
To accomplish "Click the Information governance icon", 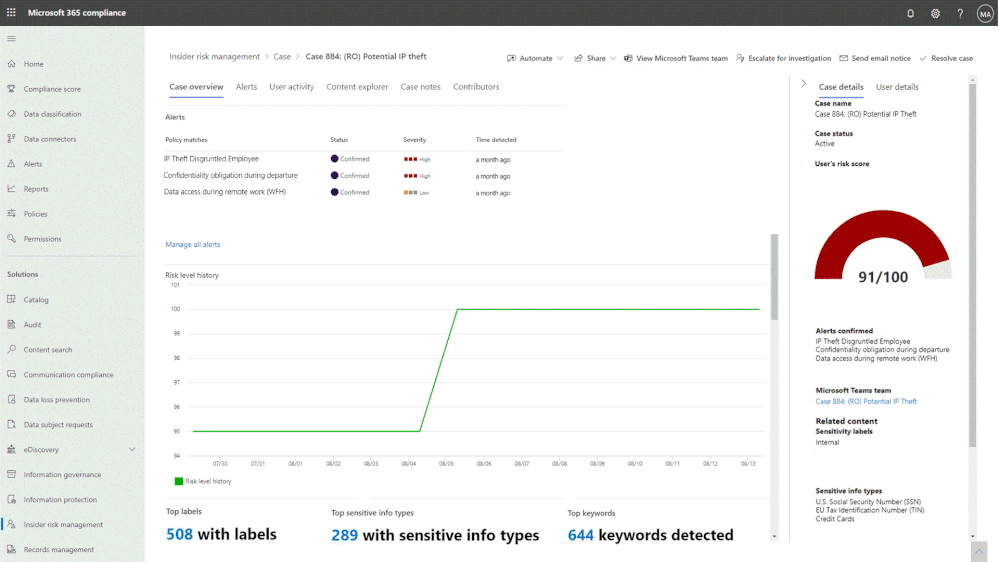I will coord(11,474).
